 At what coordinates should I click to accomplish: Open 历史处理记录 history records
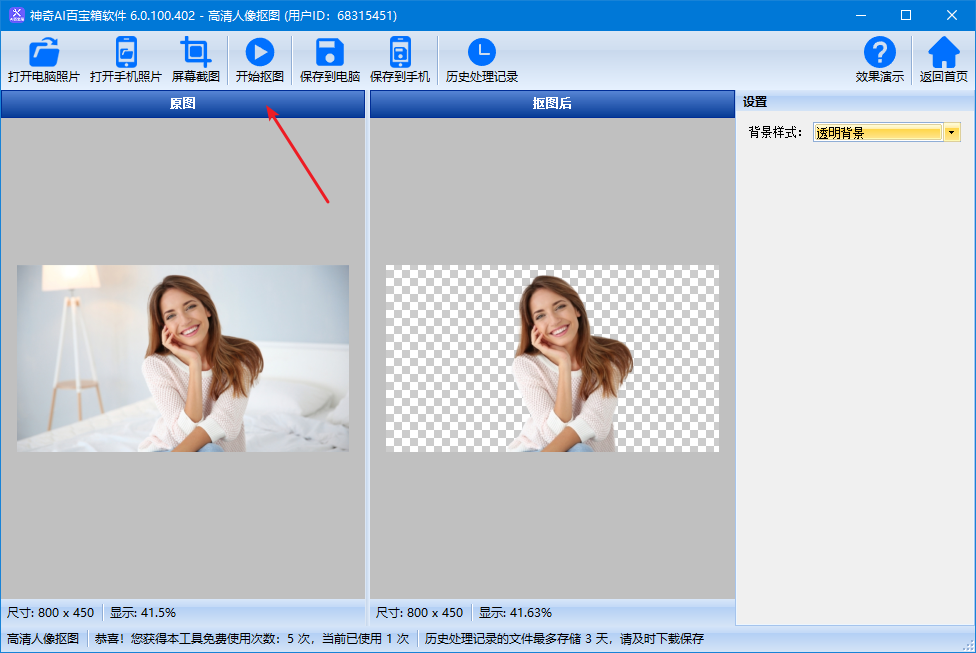point(482,60)
